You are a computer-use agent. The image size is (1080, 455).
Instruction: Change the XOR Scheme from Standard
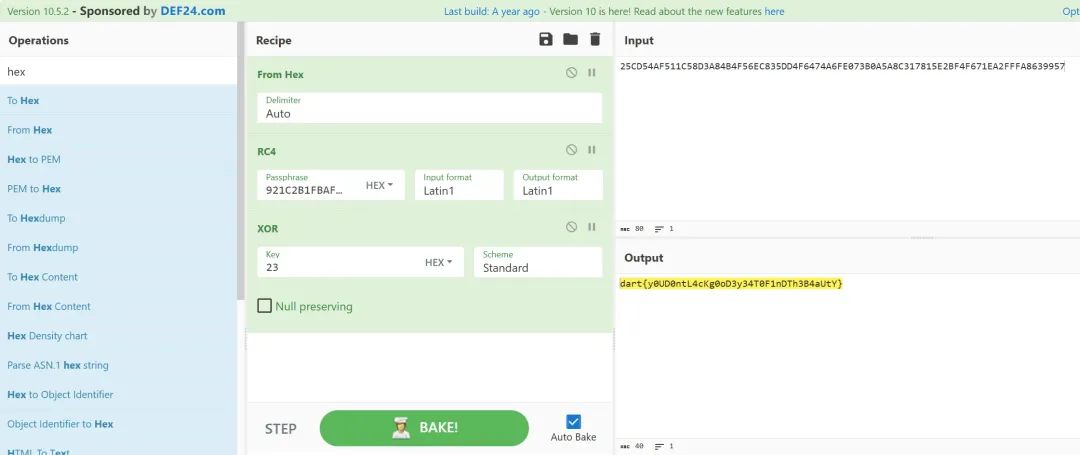[538, 262]
